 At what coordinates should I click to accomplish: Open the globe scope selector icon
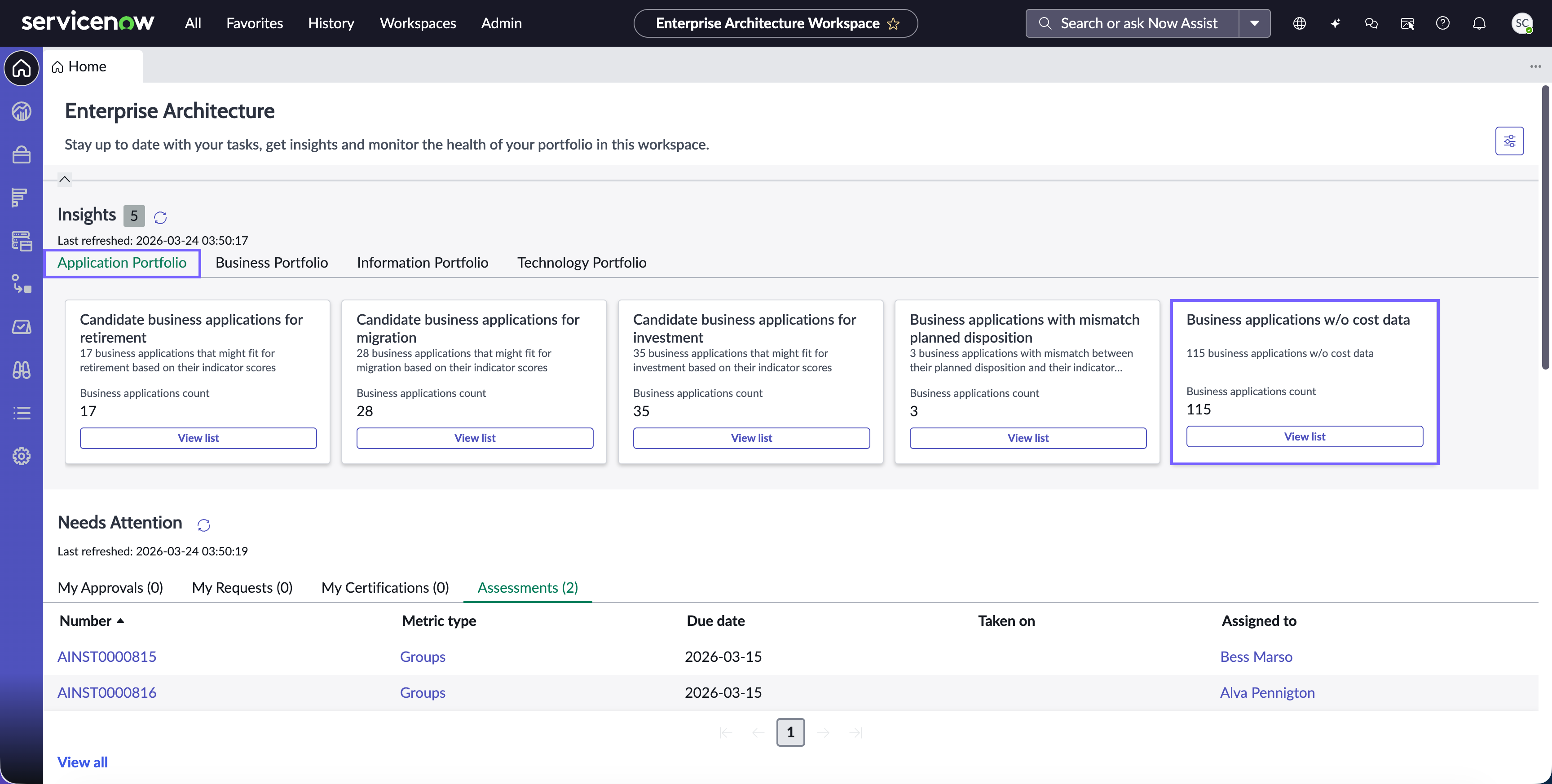coord(1300,23)
